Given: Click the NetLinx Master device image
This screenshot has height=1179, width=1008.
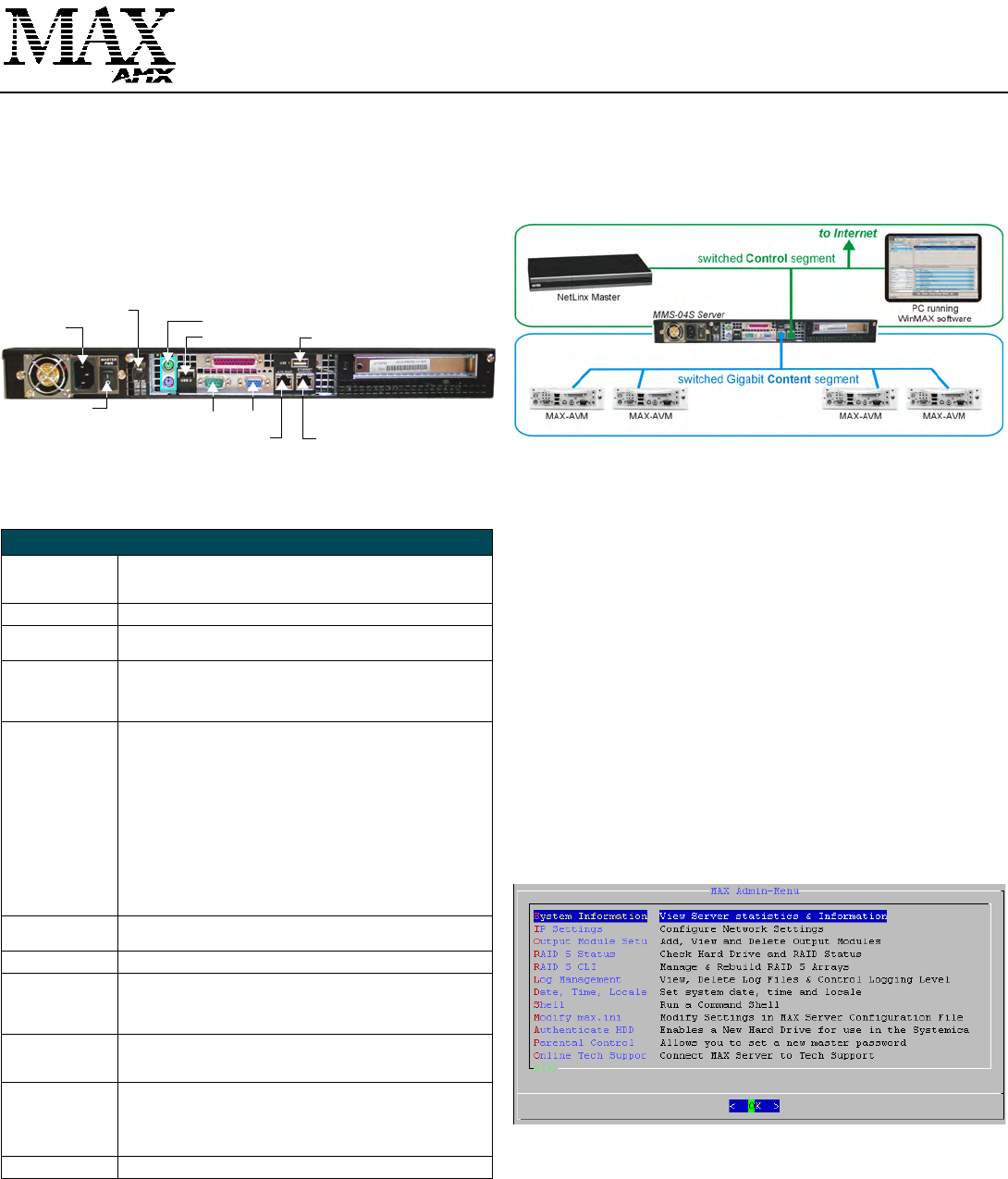Looking at the screenshot, I should pyautogui.click(x=588, y=274).
